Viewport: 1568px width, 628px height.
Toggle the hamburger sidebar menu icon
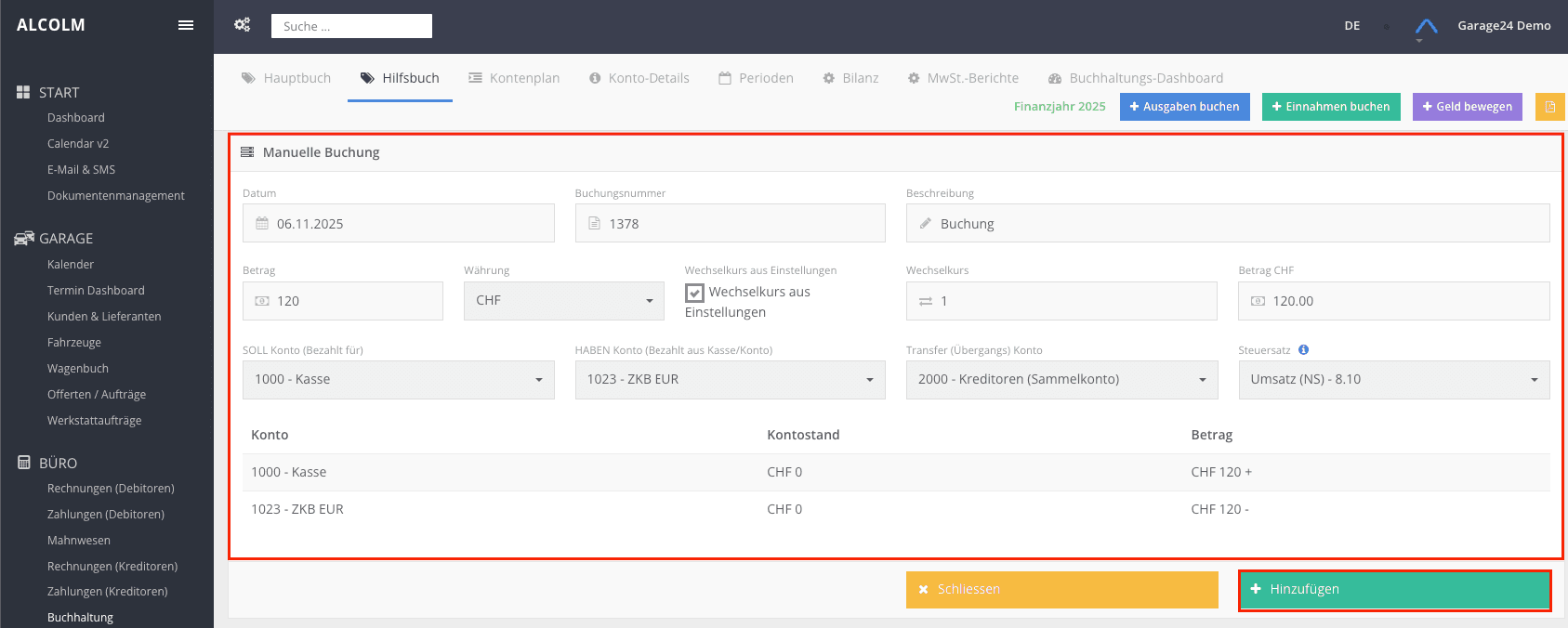186,25
